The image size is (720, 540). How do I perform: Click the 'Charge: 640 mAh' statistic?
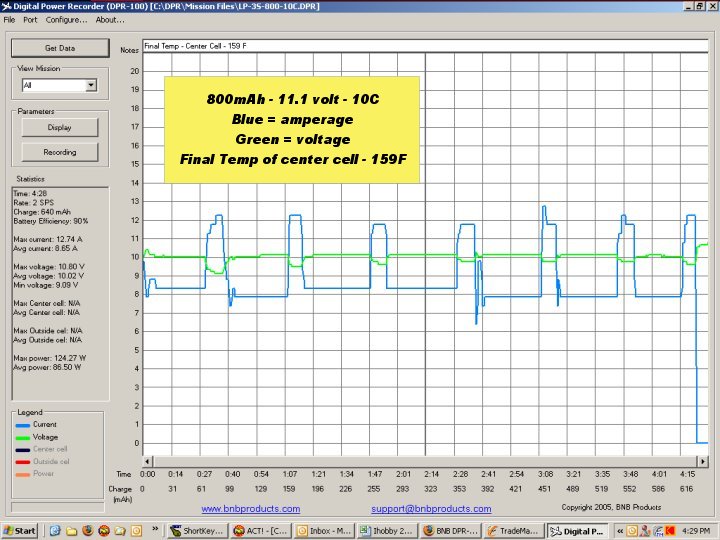pyautogui.click(x=42, y=212)
